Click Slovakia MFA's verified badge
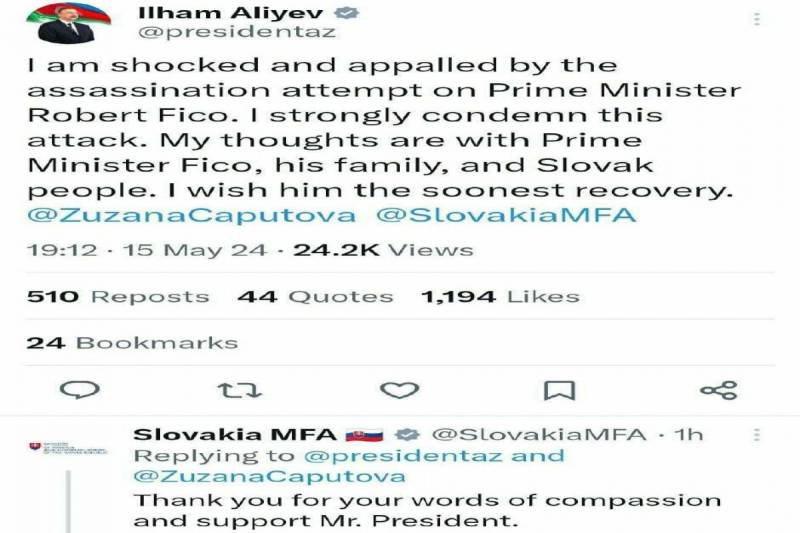This screenshot has height=533, width=800. [407, 435]
